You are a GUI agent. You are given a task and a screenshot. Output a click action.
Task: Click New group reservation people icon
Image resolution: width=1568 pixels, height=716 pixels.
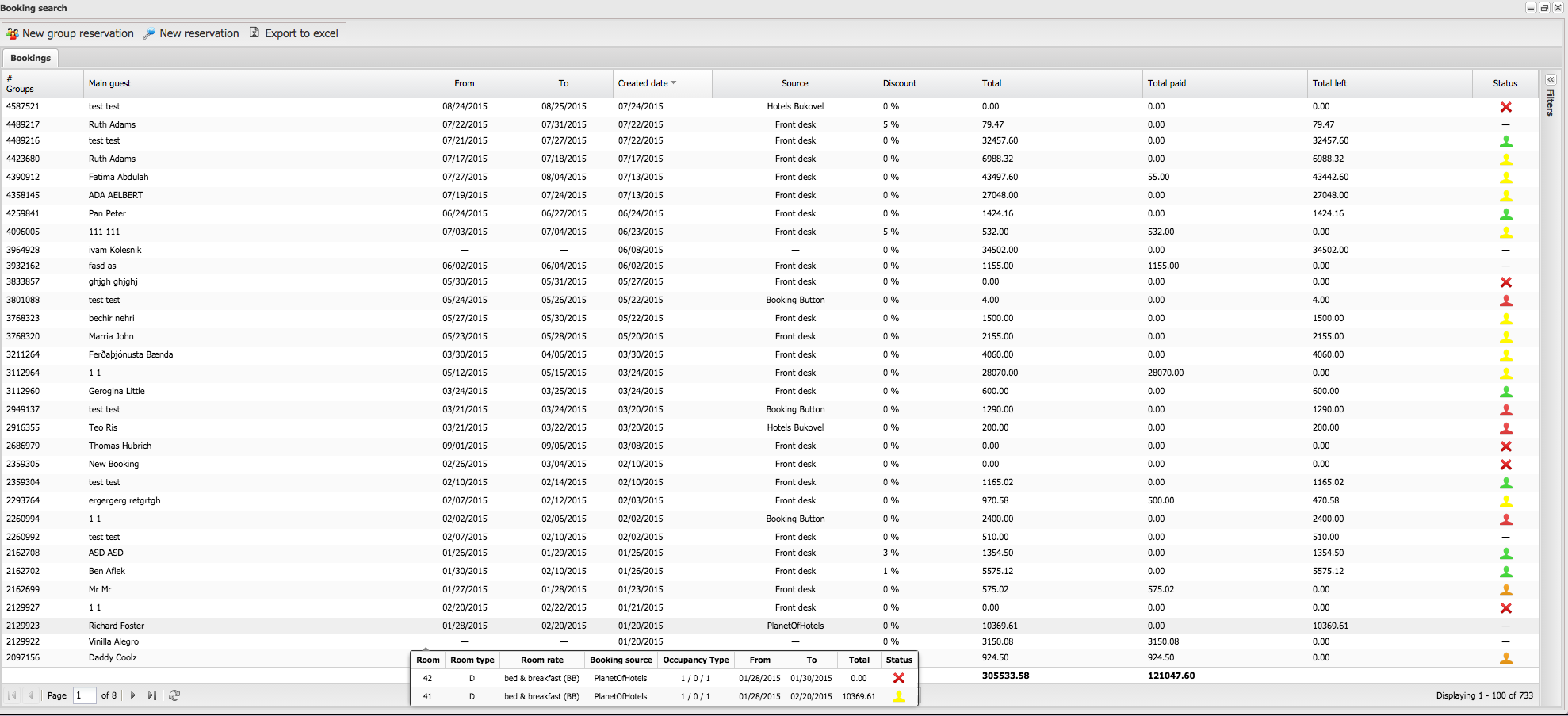click(x=13, y=33)
